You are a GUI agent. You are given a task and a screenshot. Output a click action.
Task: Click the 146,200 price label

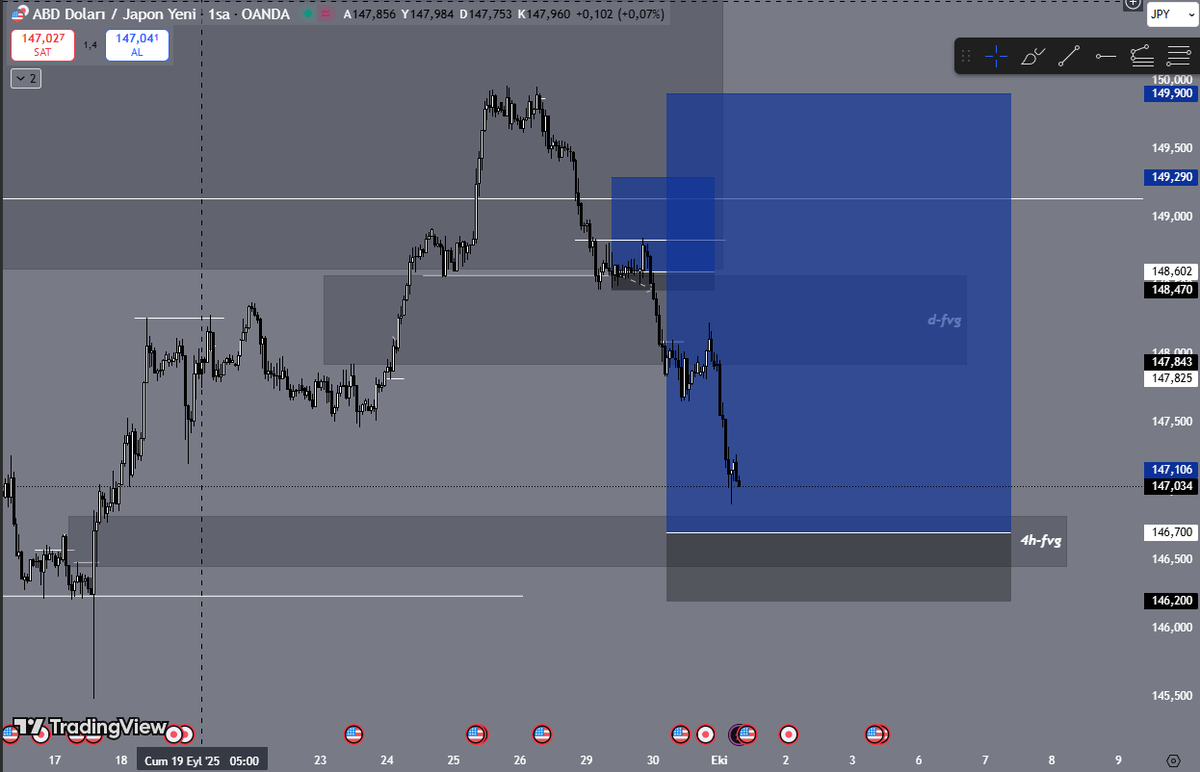tap(1169, 601)
